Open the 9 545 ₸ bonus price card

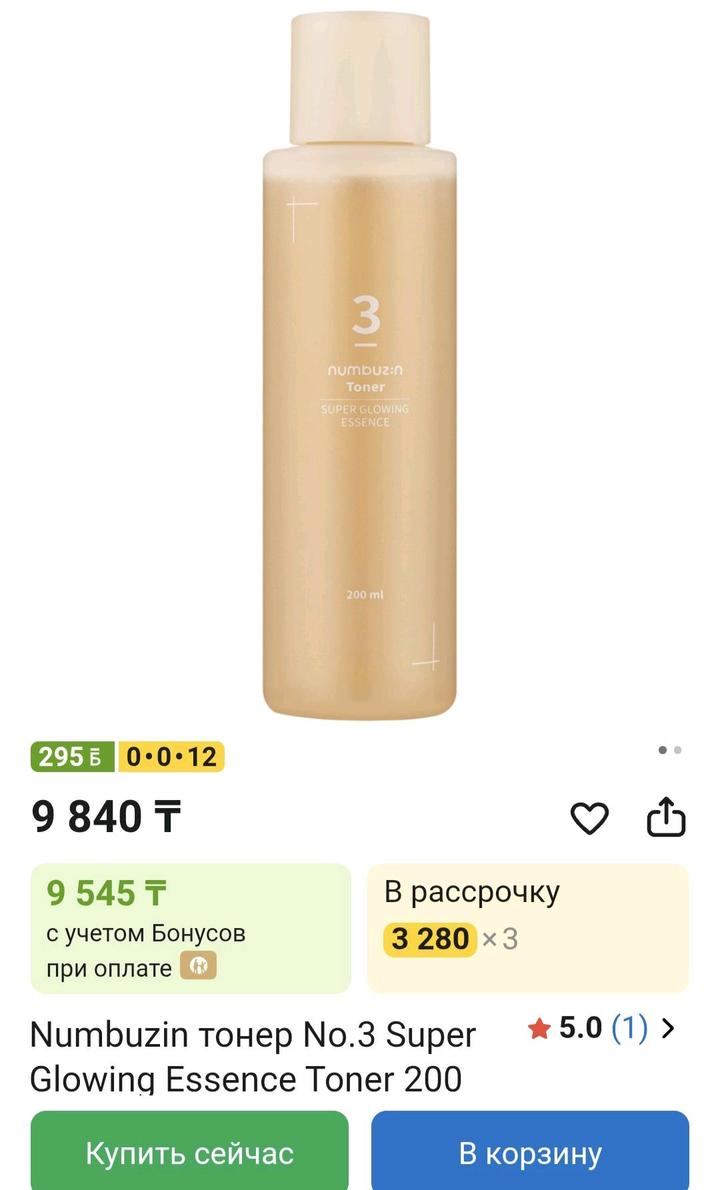point(190,928)
